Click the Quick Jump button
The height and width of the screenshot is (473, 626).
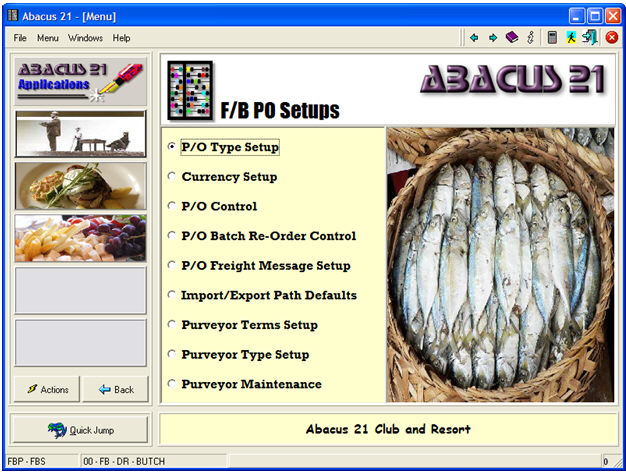80,430
